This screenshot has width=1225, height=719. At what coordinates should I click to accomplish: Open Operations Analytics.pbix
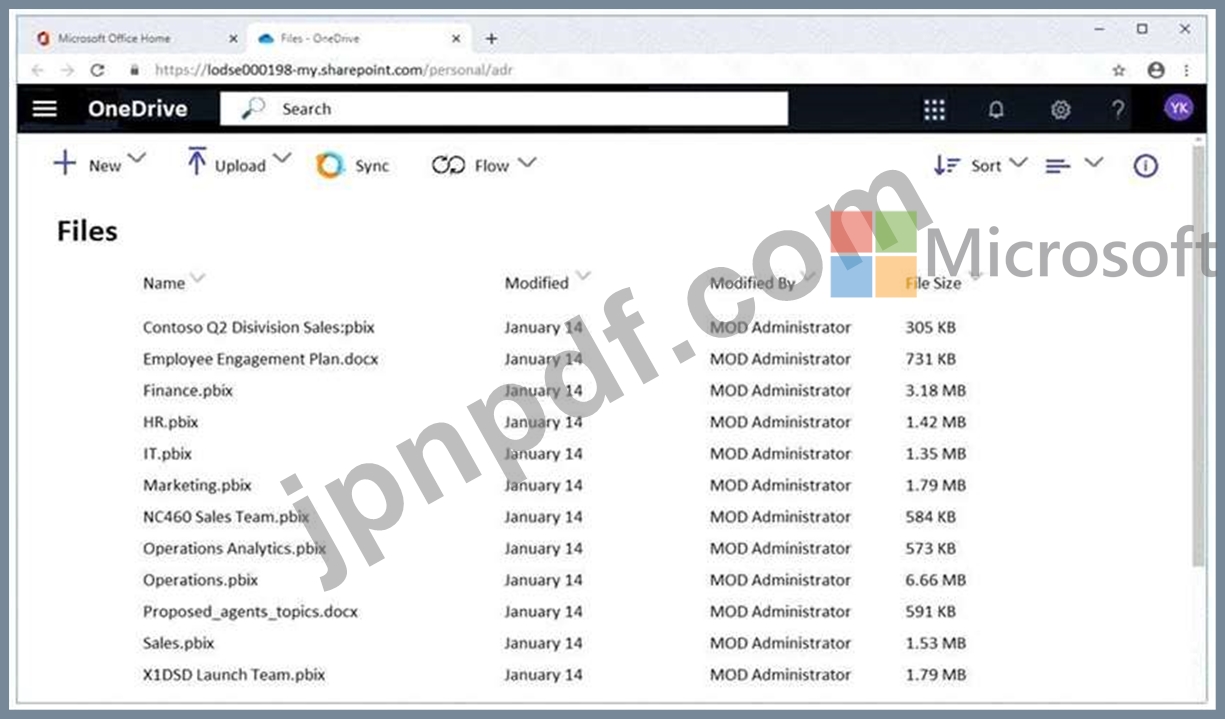[x=235, y=548]
